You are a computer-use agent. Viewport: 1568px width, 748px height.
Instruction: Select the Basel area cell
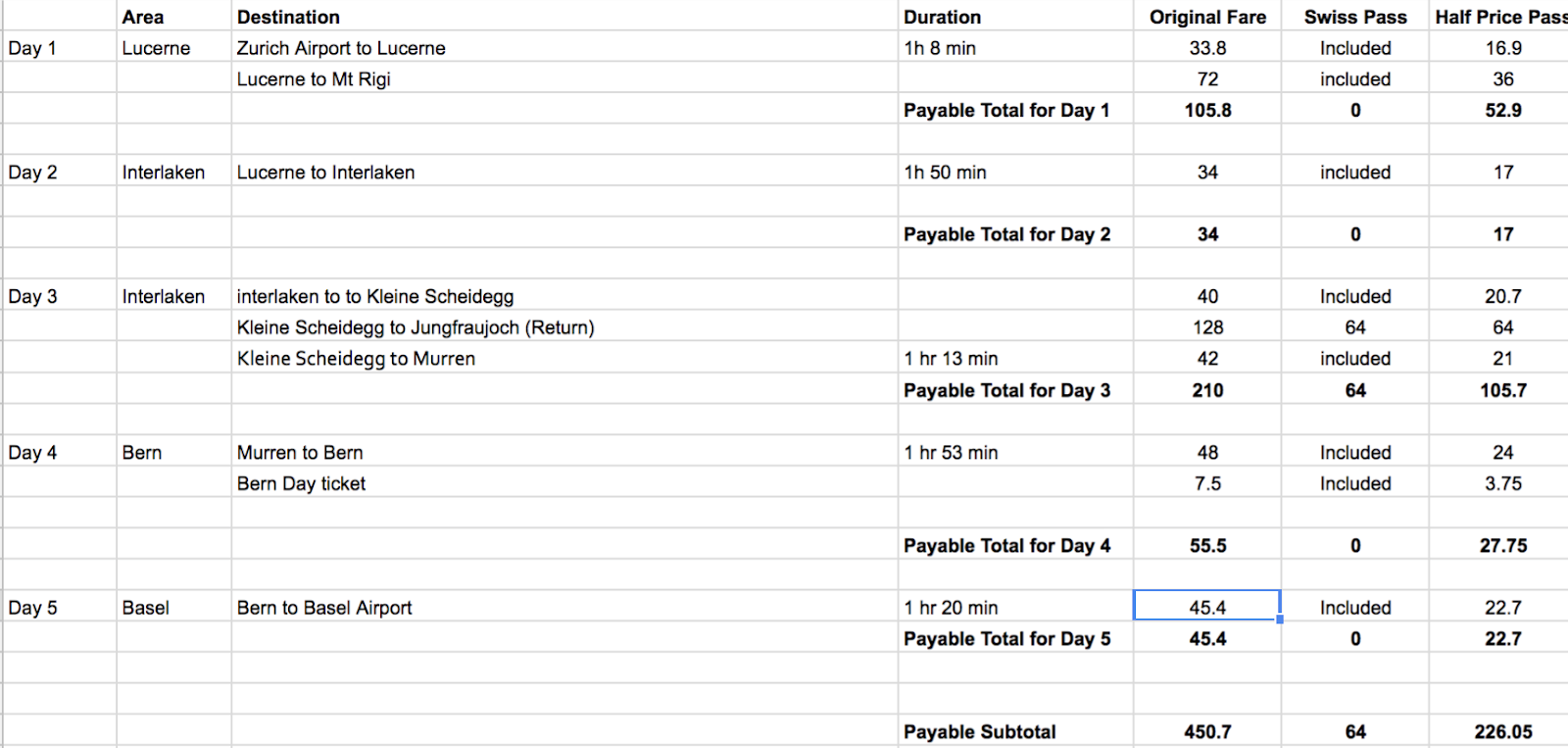coord(173,608)
